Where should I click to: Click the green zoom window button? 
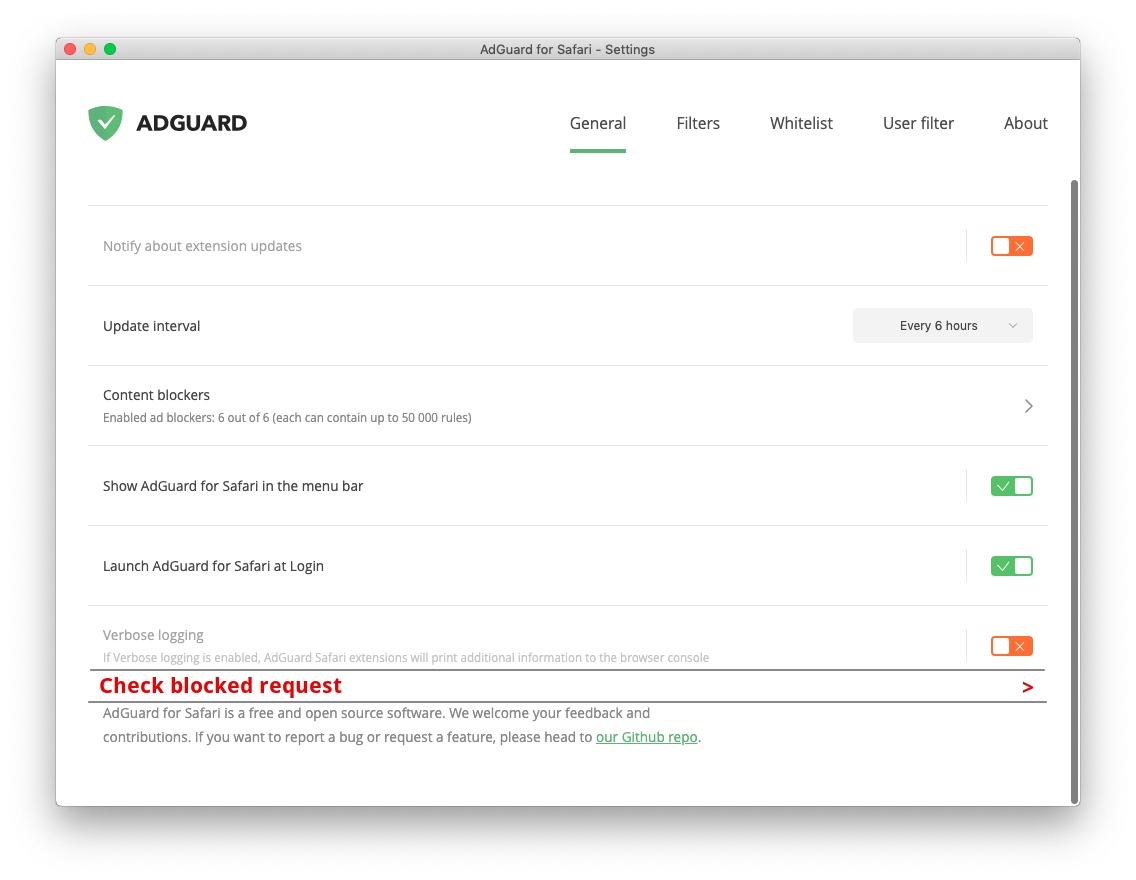point(110,49)
